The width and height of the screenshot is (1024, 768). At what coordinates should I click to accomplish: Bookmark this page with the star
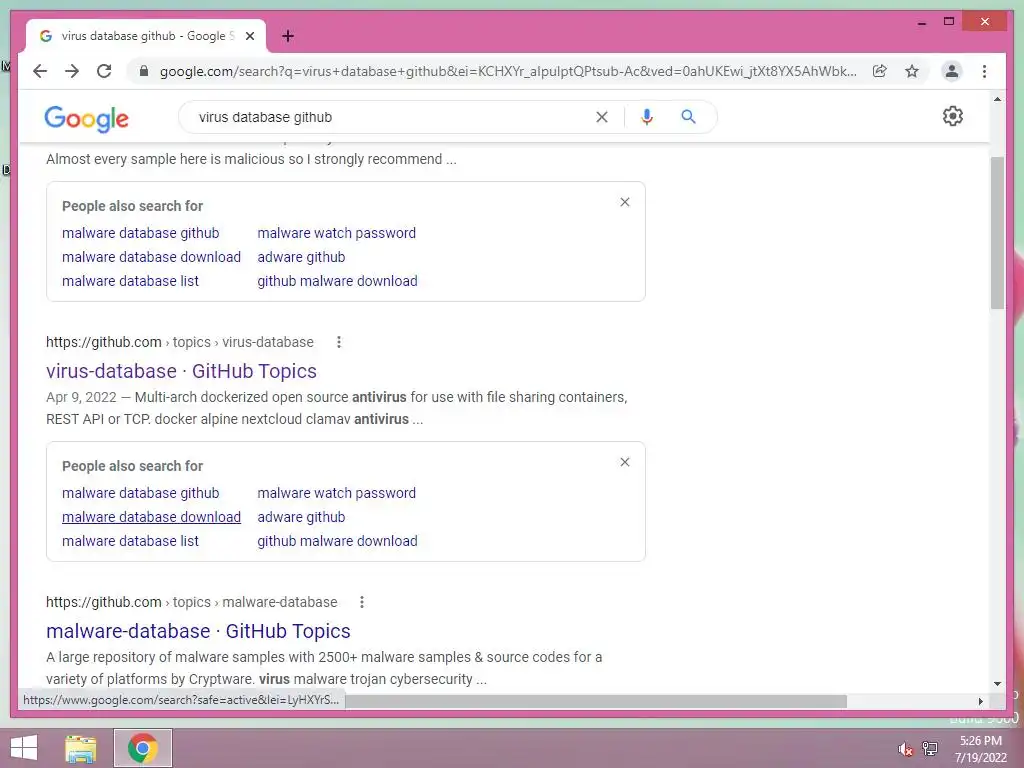[x=912, y=71]
